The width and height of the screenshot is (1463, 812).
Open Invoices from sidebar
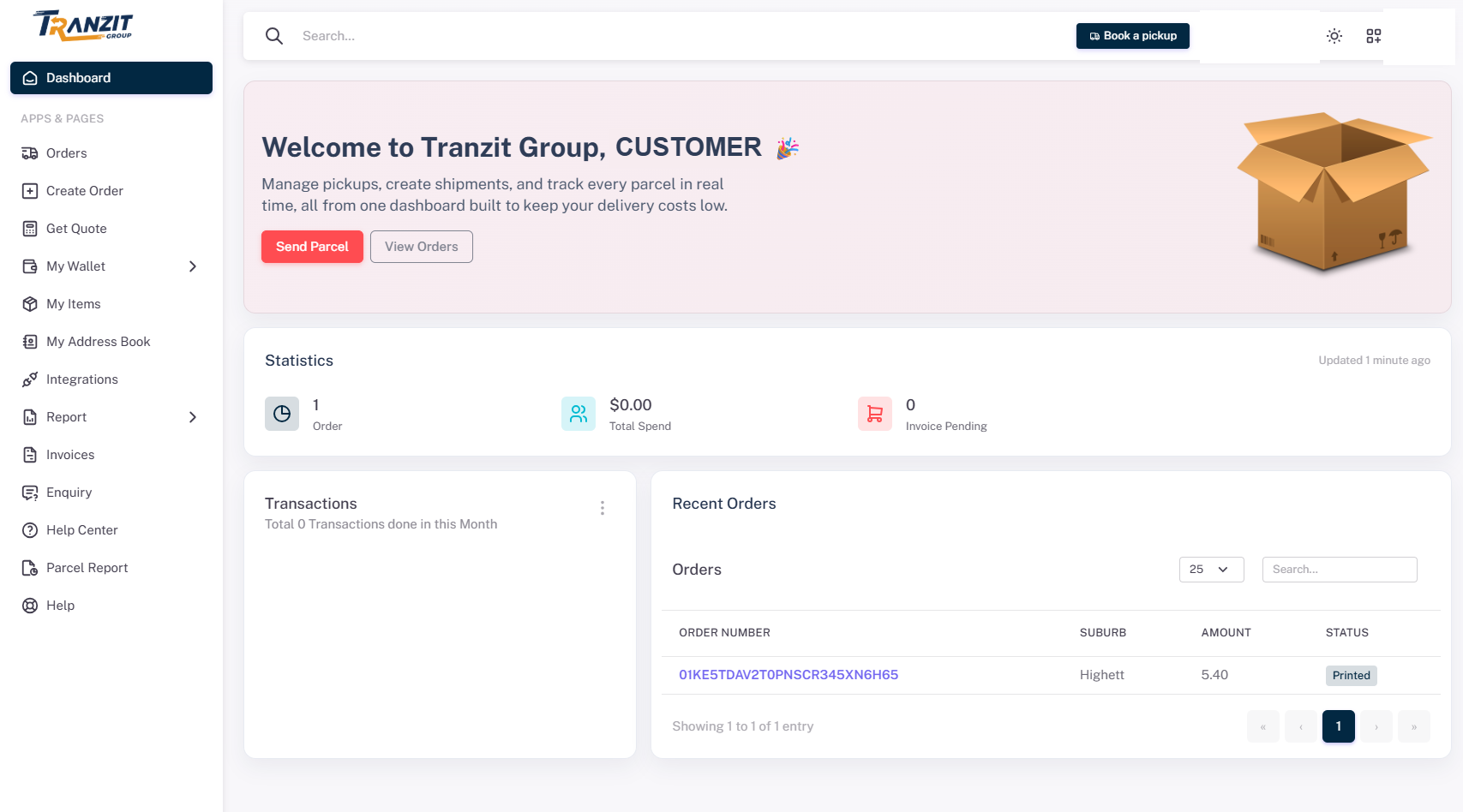(x=111, y=455)
